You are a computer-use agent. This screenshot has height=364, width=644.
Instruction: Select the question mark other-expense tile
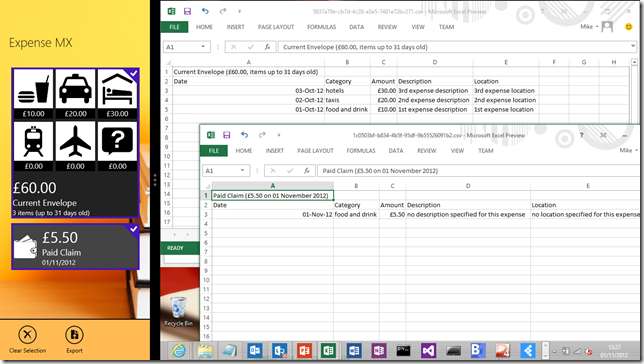pos(117,146)
